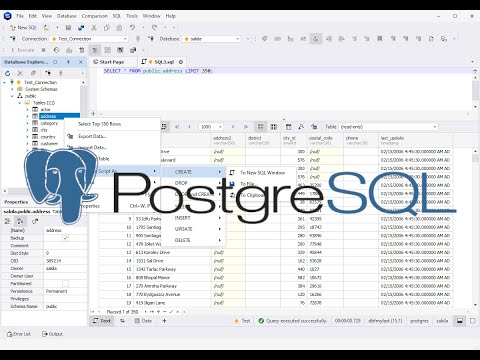Screen dimensions: 480x360
Task: Click the Stop execution square icon
Action: coord(44,50)
